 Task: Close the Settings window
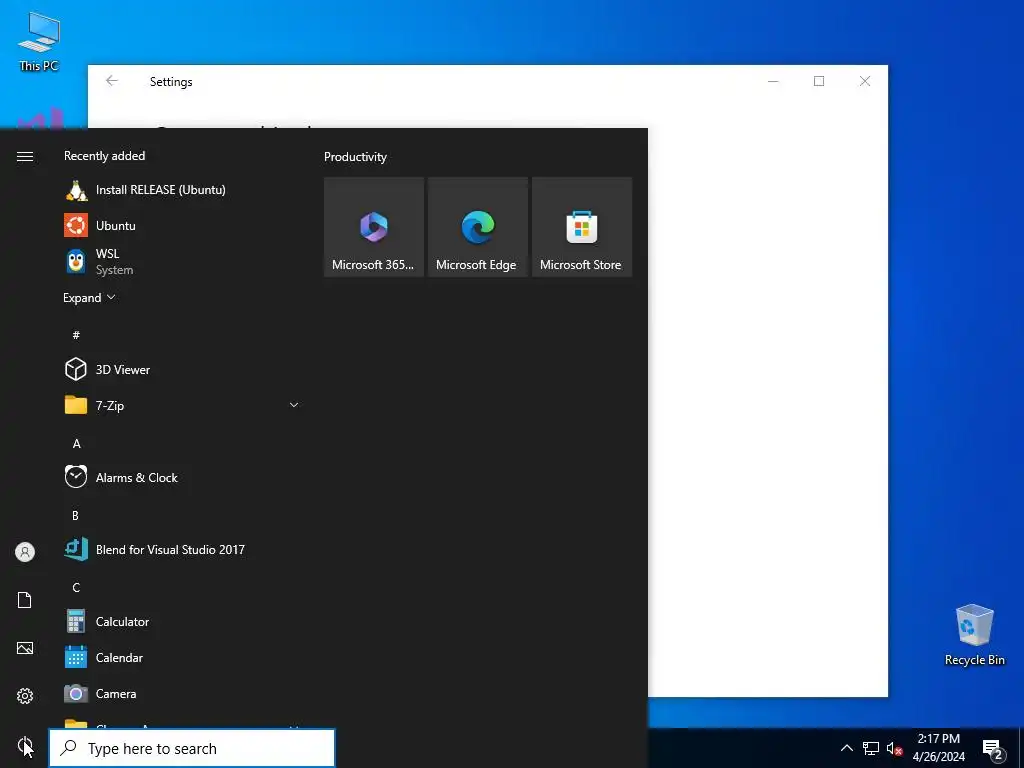865,81
